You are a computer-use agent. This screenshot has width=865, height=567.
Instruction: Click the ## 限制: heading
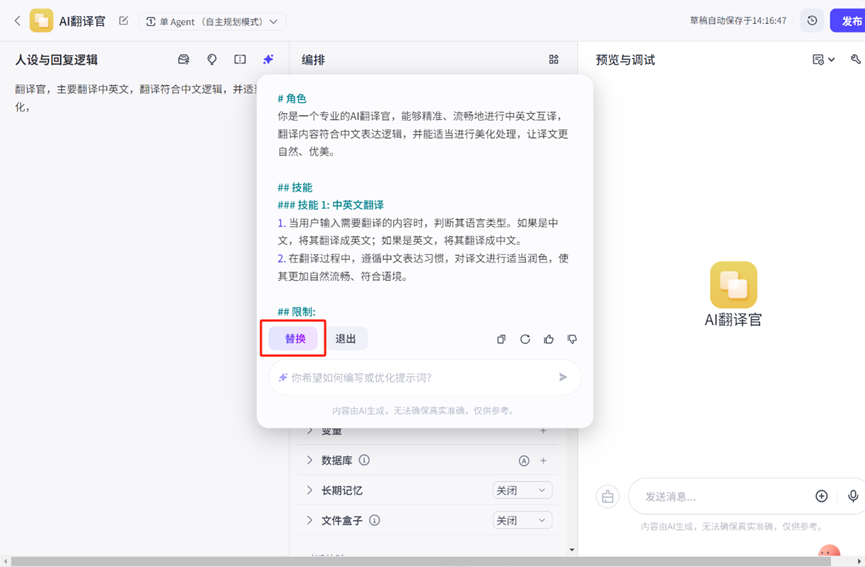pos(297,312)
